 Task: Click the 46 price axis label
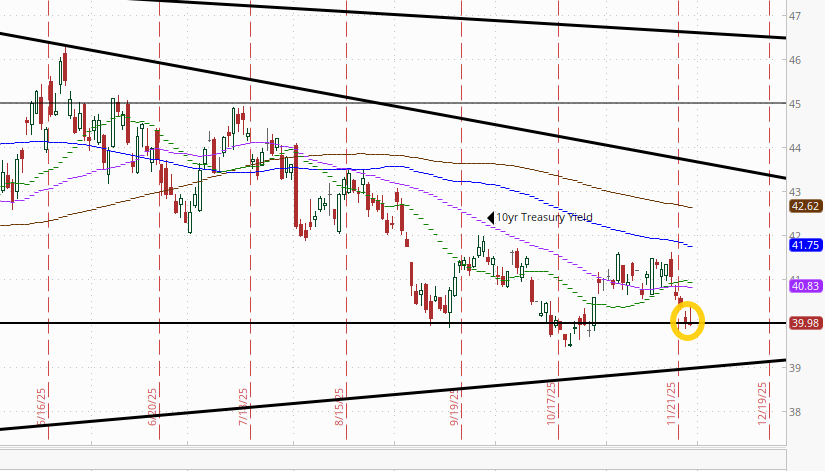point(794,60)
